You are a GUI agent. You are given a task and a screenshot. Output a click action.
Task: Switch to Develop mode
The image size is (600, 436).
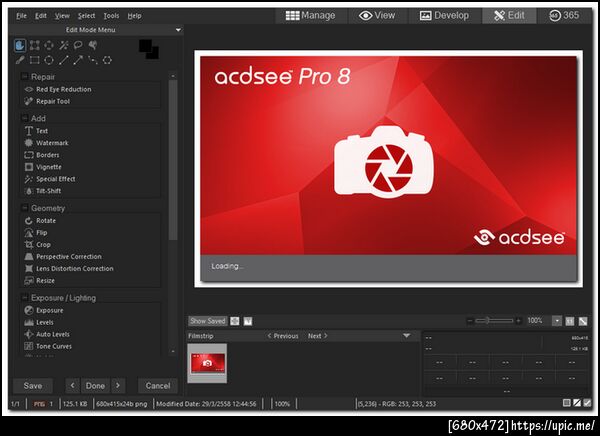click(444, 16)
